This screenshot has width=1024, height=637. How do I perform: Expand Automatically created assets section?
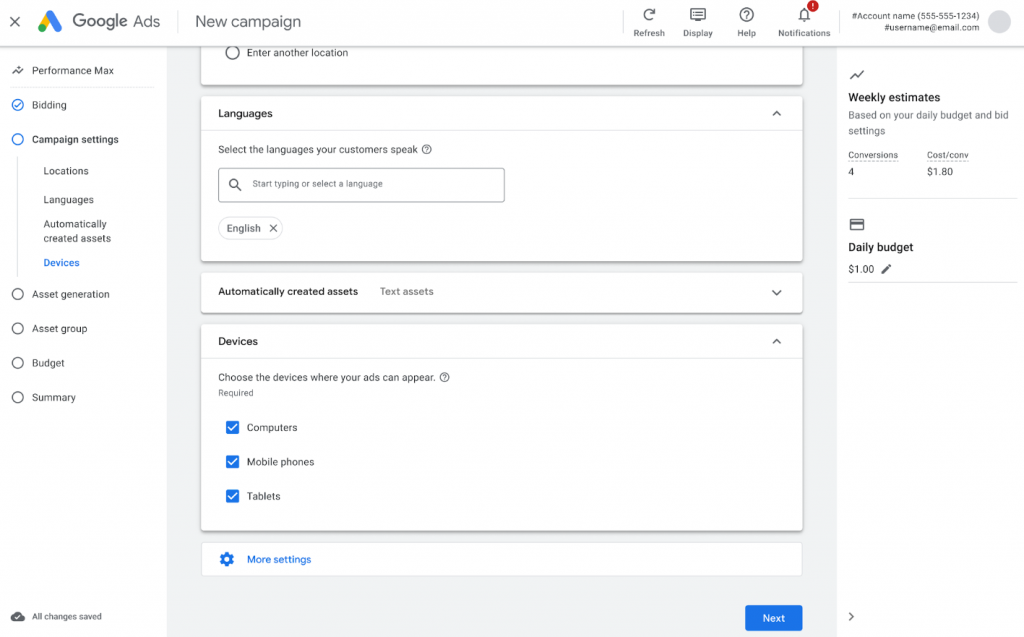point(776,293)
